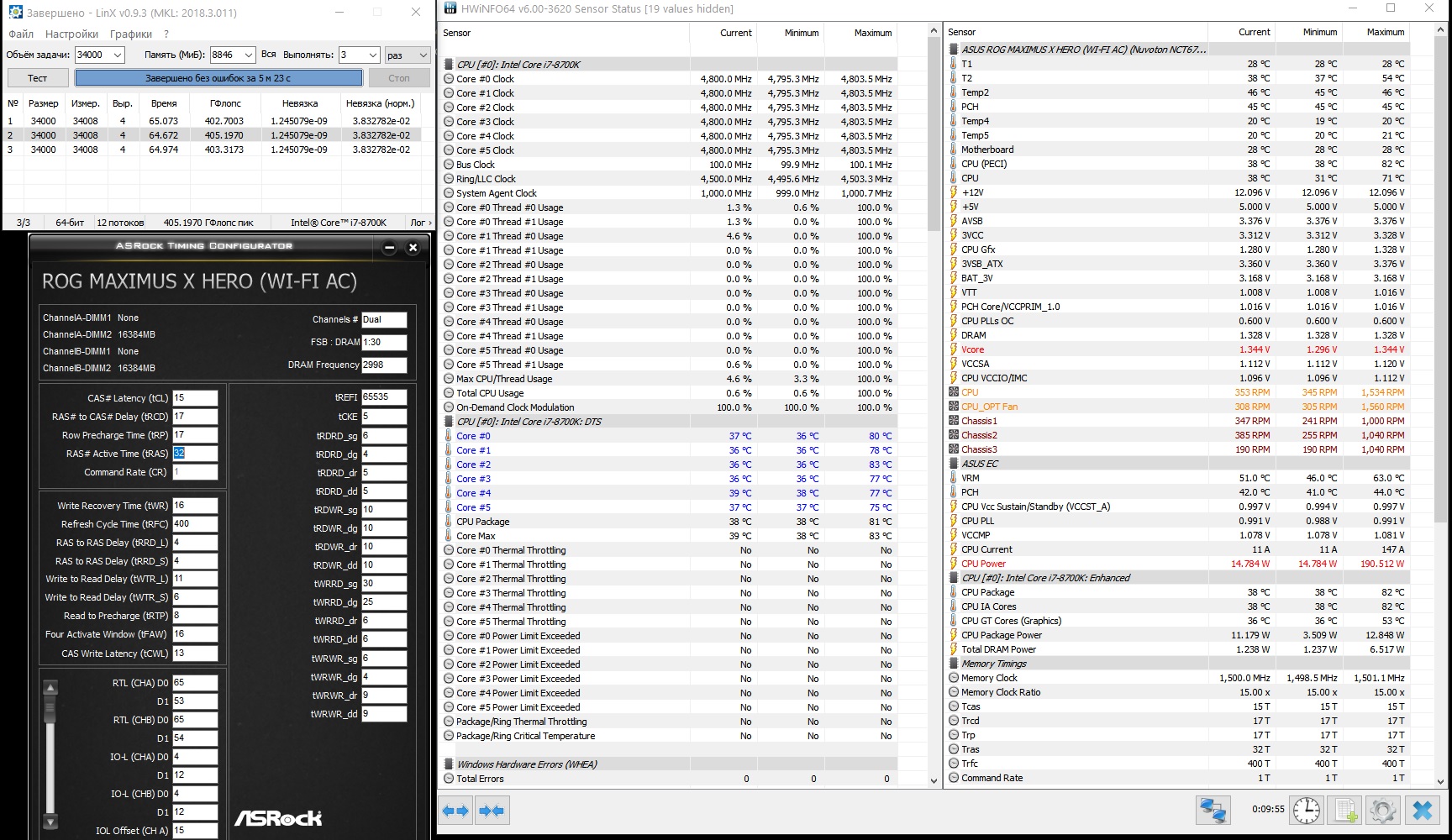This screenshot has width=1452, height=840.
Task: Click the FSB : DRAM ratio field
Action: pyautogui.click(x=384, y=342)
